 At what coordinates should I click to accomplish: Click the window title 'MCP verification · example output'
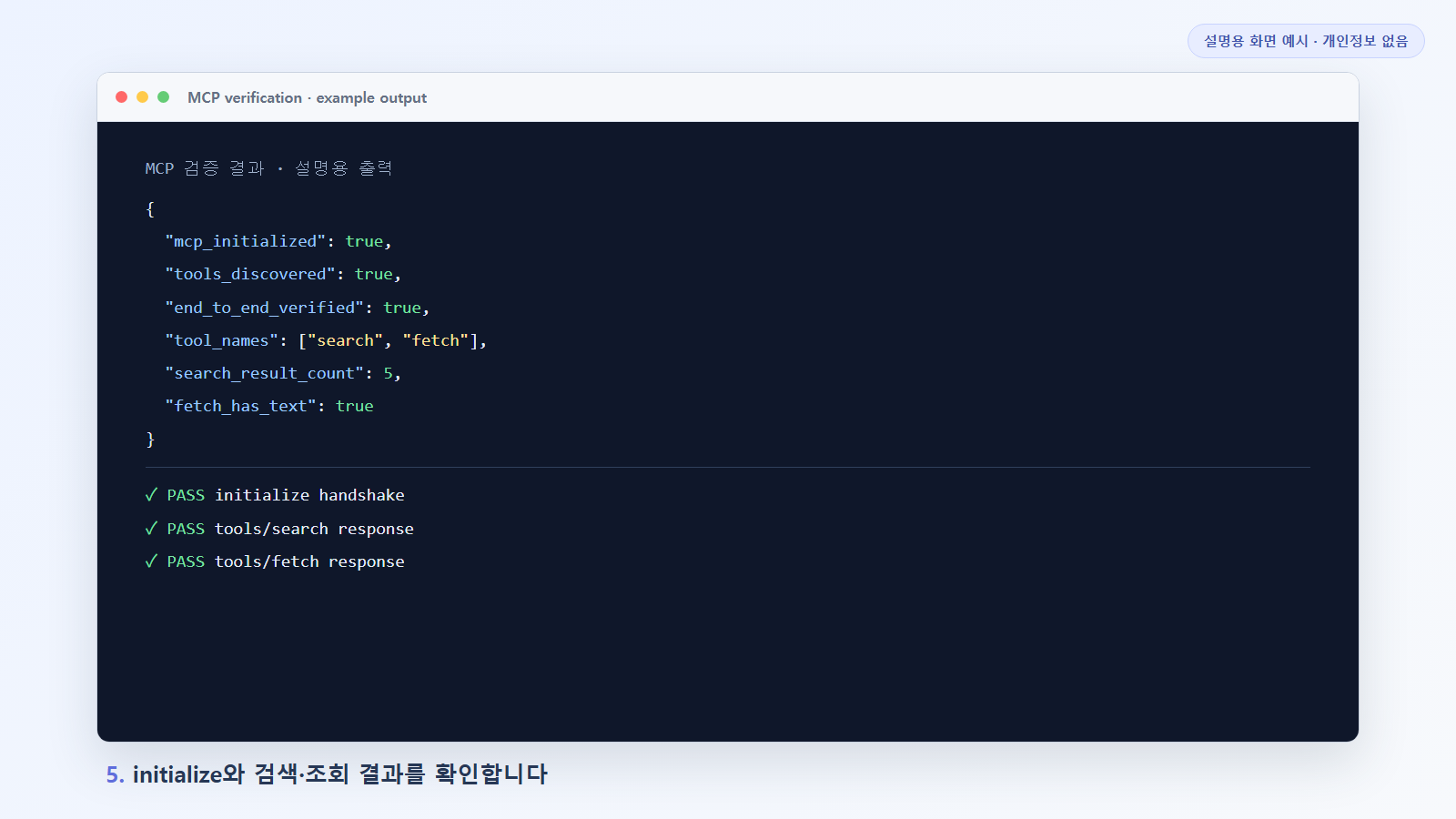(x=307, y=97)
